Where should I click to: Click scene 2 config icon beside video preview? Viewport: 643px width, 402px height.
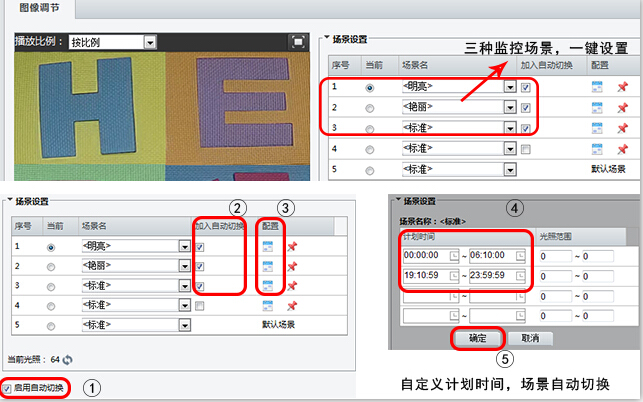pyautogui.click(x=597, y=107)
